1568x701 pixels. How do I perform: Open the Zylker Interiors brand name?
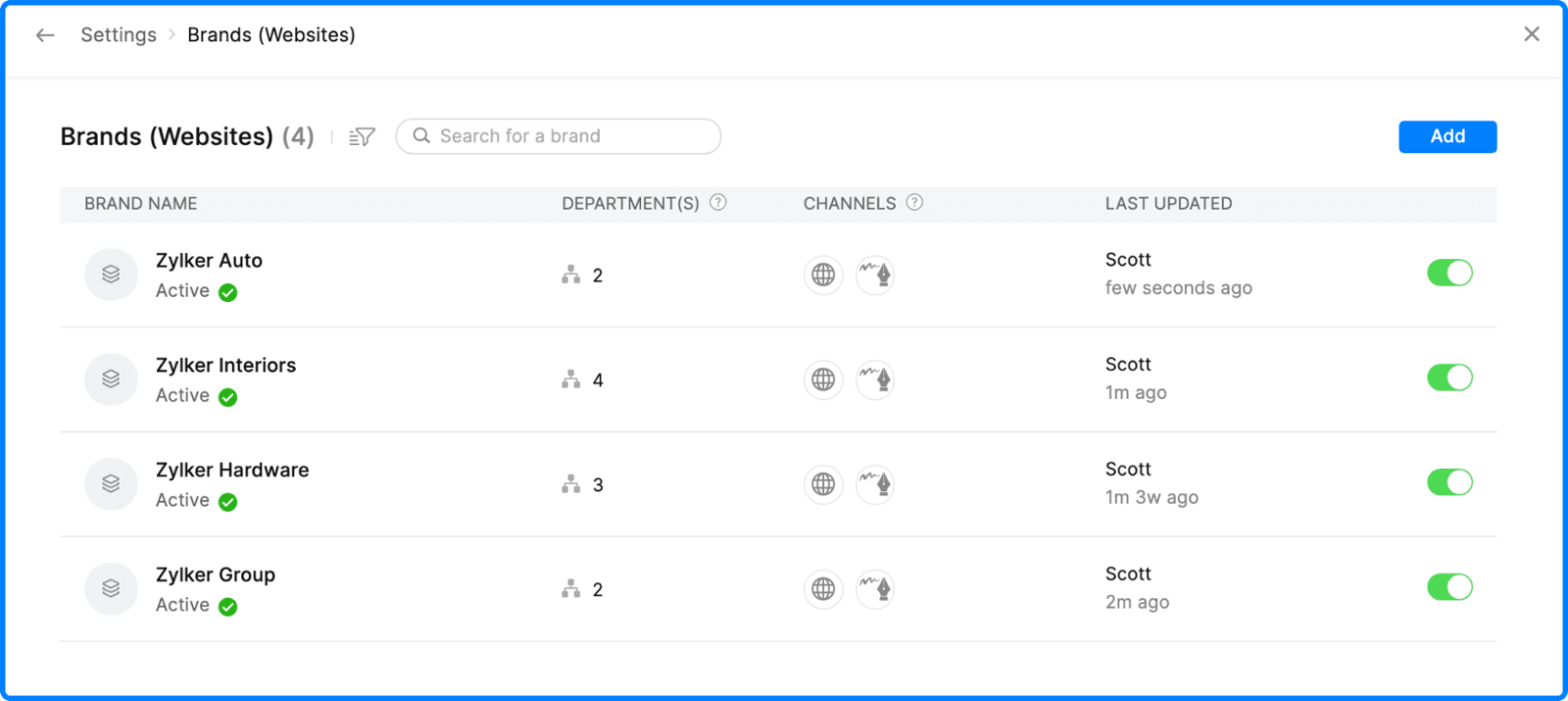(225, 366)
